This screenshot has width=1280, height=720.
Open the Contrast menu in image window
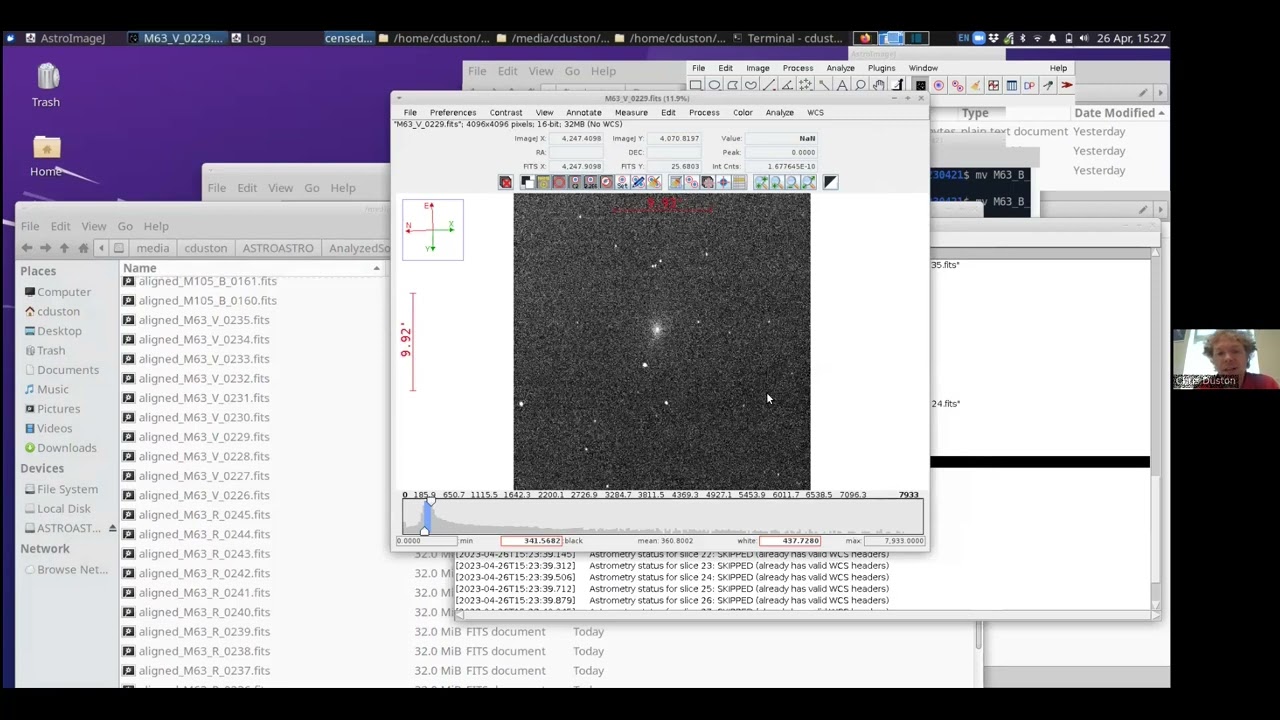tap(506, 113)
